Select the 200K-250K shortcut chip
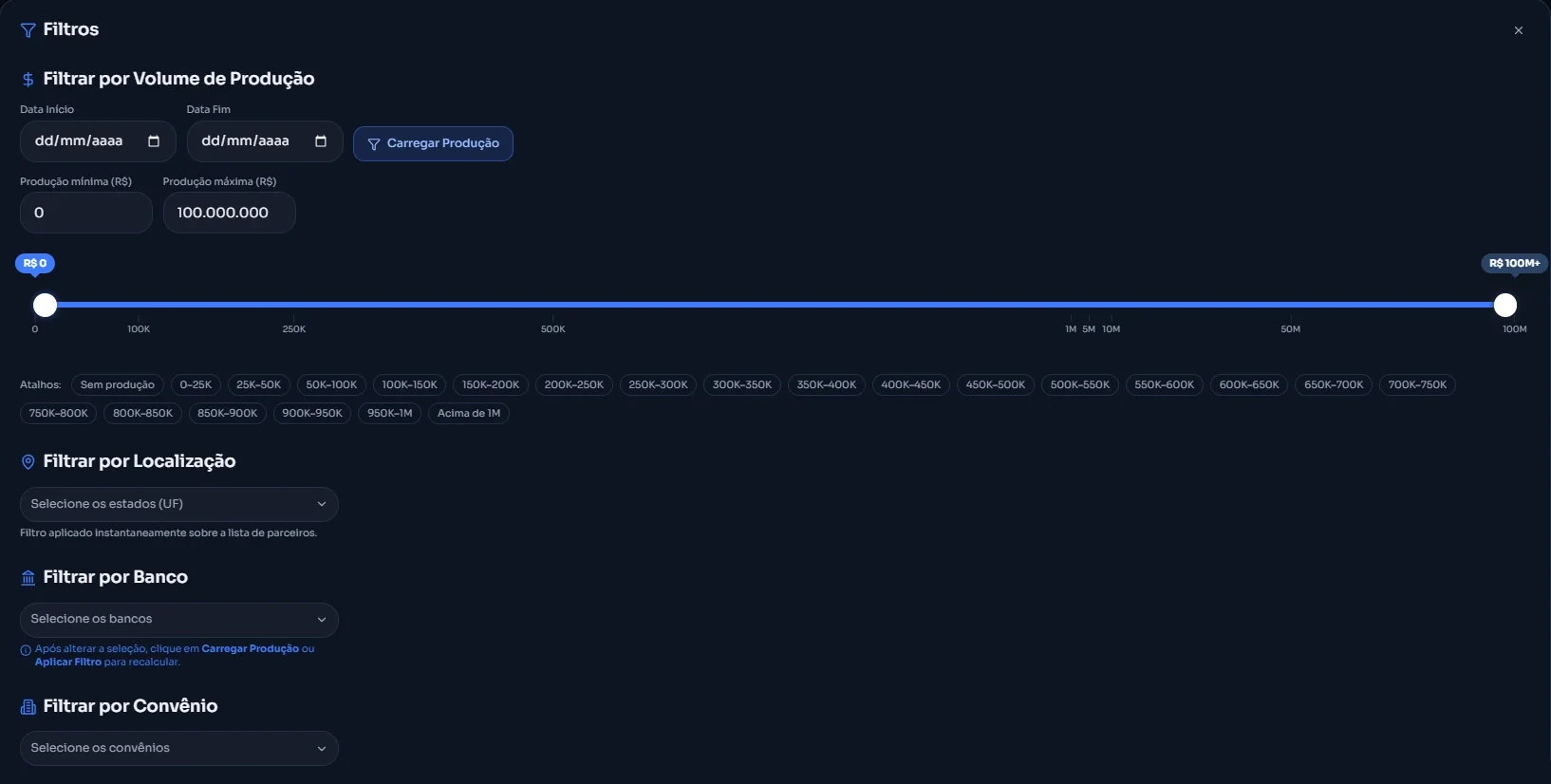 (573, 384)
